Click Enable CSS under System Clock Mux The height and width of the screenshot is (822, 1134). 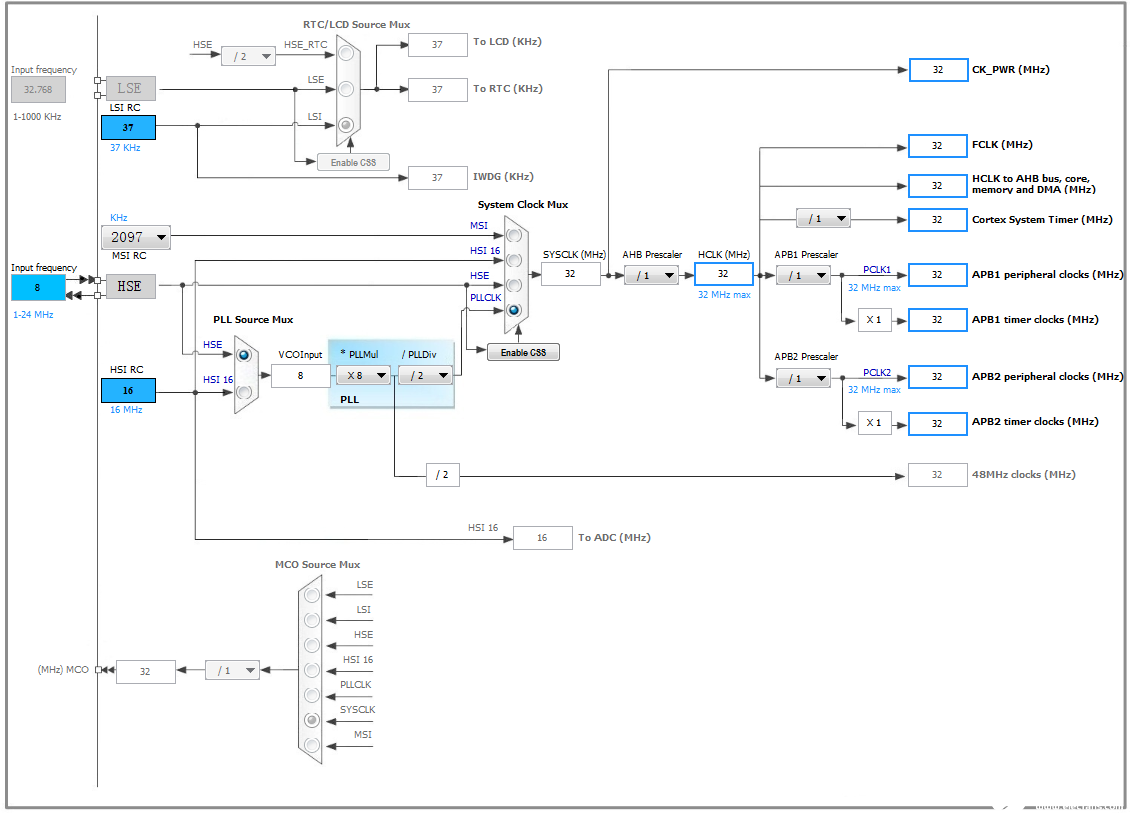click(x=523, y=353)
